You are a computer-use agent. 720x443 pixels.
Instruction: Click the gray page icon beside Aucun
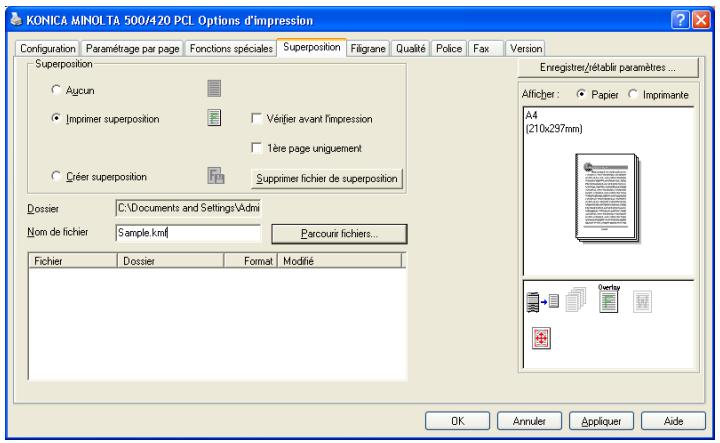click(x=214, y=88)
